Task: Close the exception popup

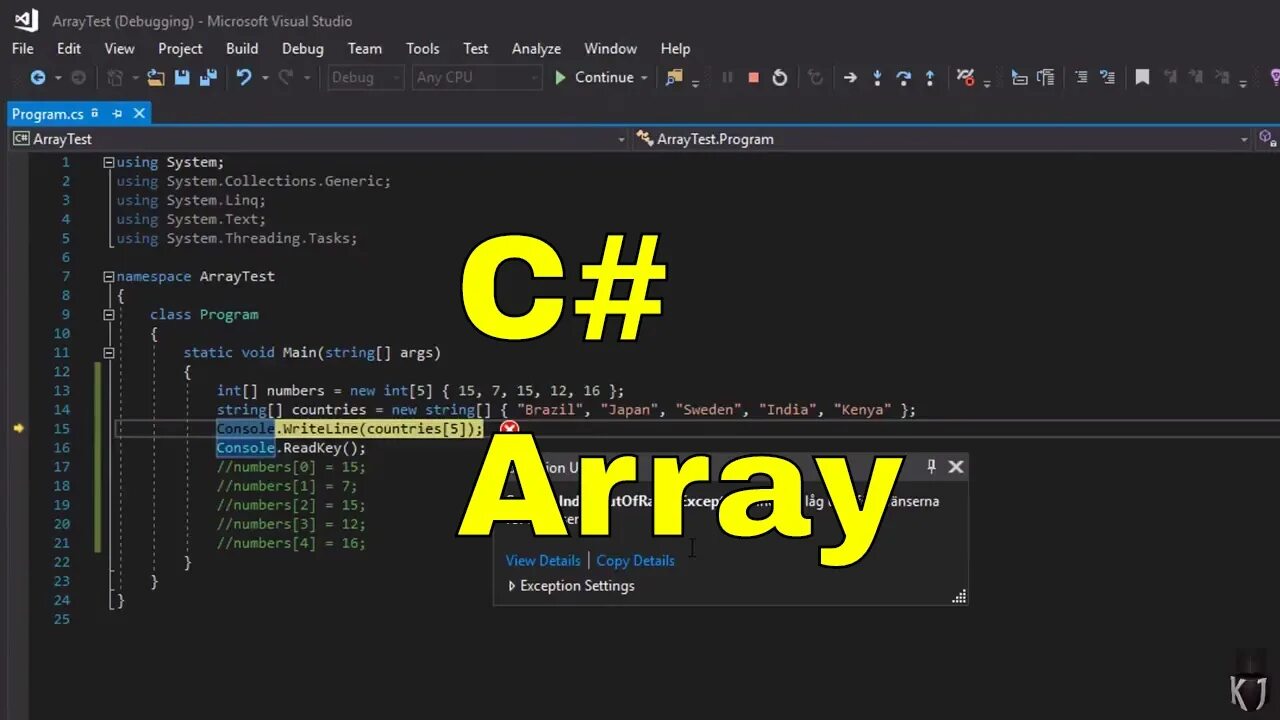Action: 956,466
